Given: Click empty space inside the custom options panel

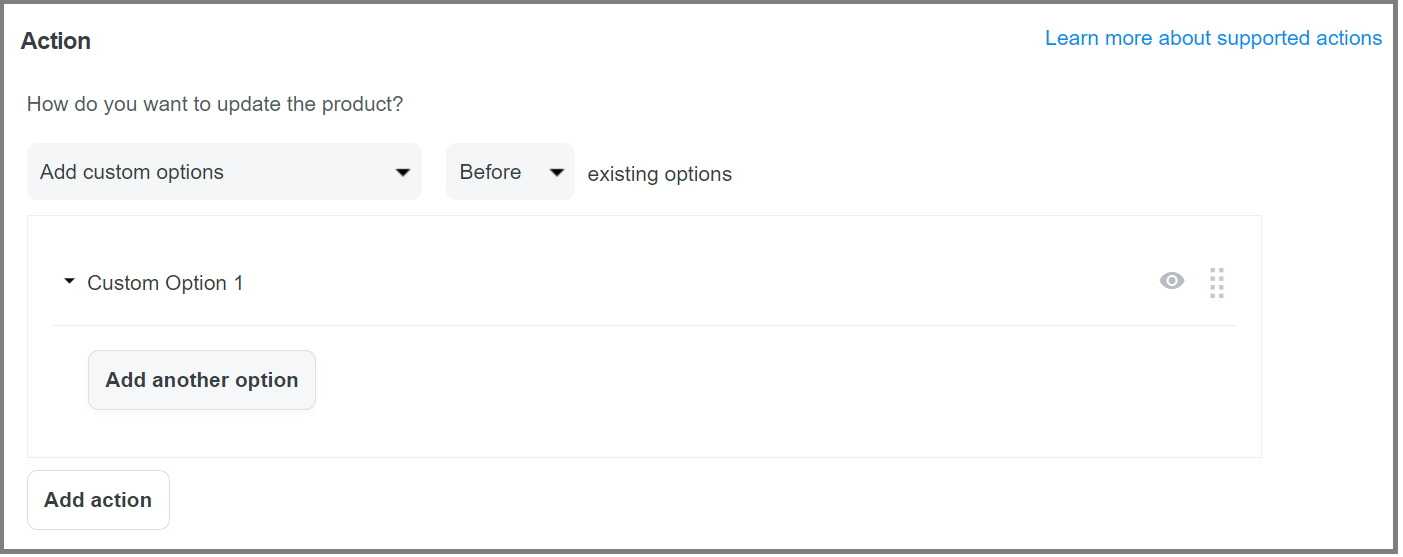Looking at the screenshot, I should coord(780,390).
